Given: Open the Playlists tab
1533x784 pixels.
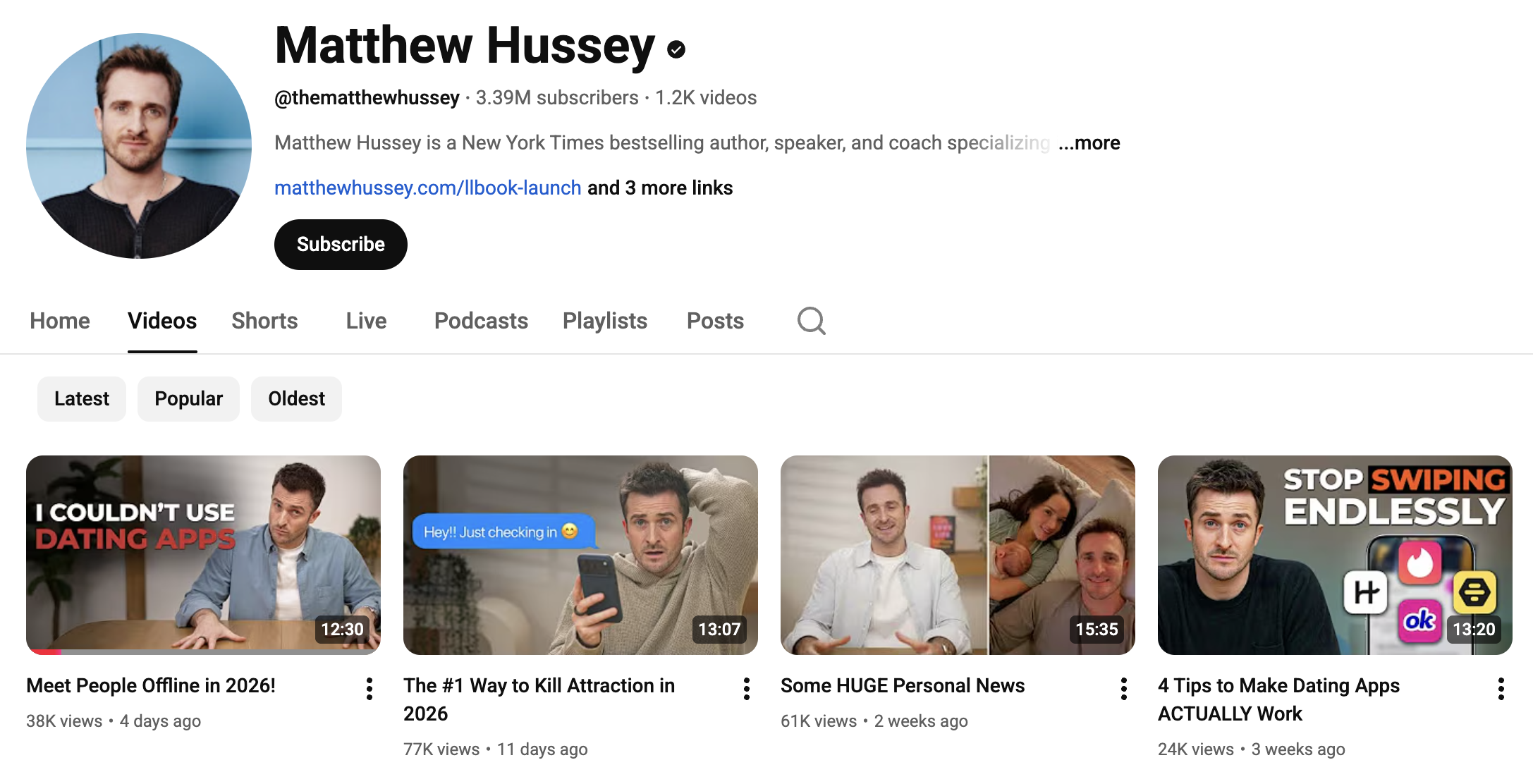Looking at the screenshot, I should [x=604, y=321].
